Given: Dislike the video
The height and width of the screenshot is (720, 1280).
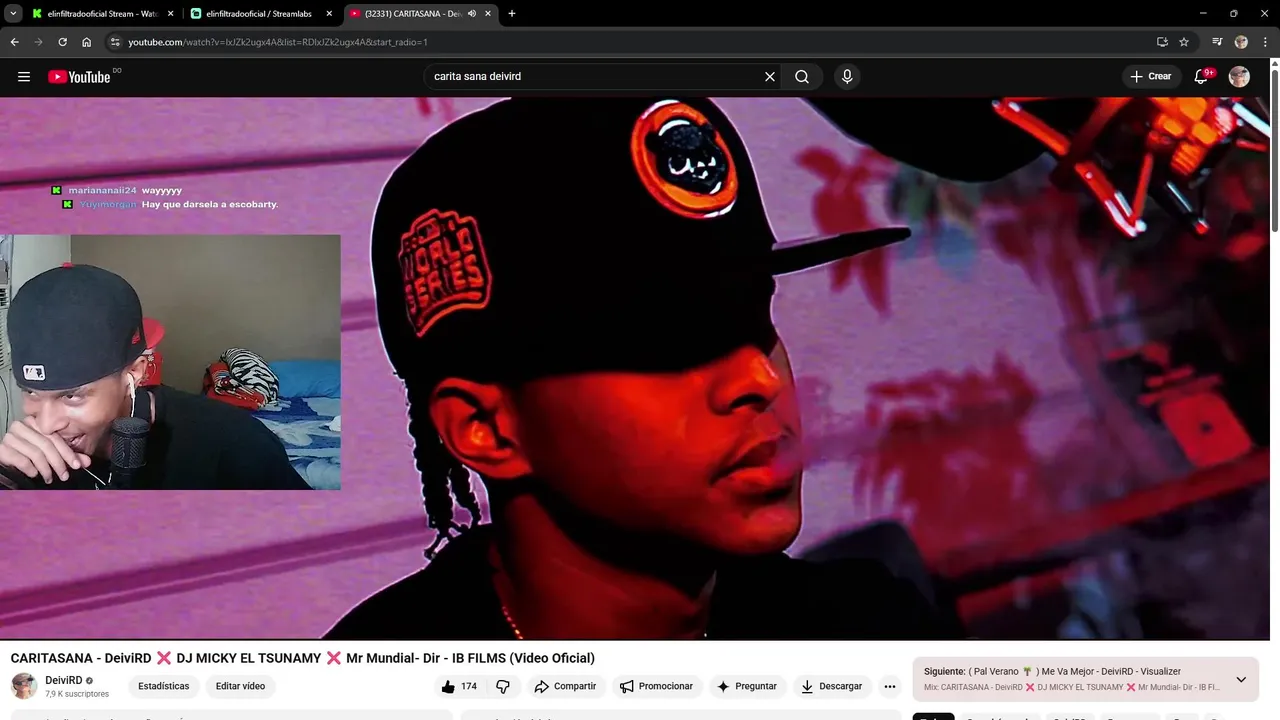Looking at the screenshot, I should coord(503,686).
